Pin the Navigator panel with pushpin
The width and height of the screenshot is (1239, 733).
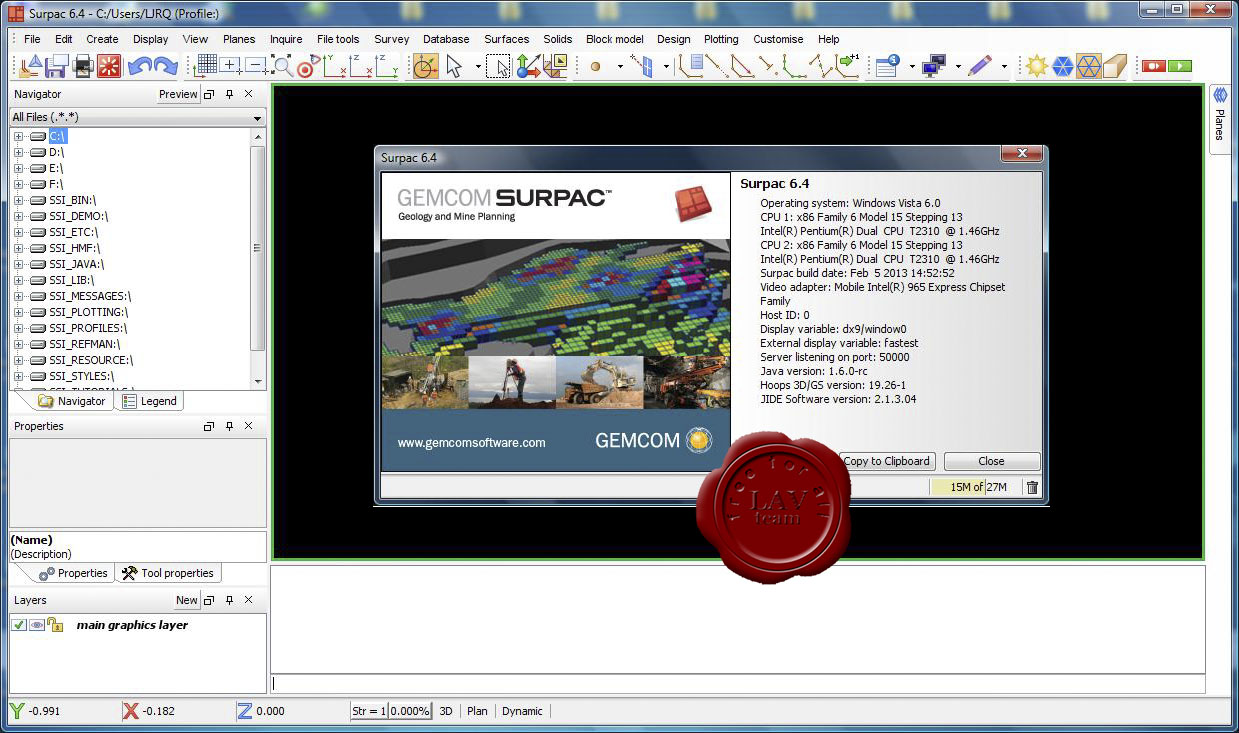(229, 94)
